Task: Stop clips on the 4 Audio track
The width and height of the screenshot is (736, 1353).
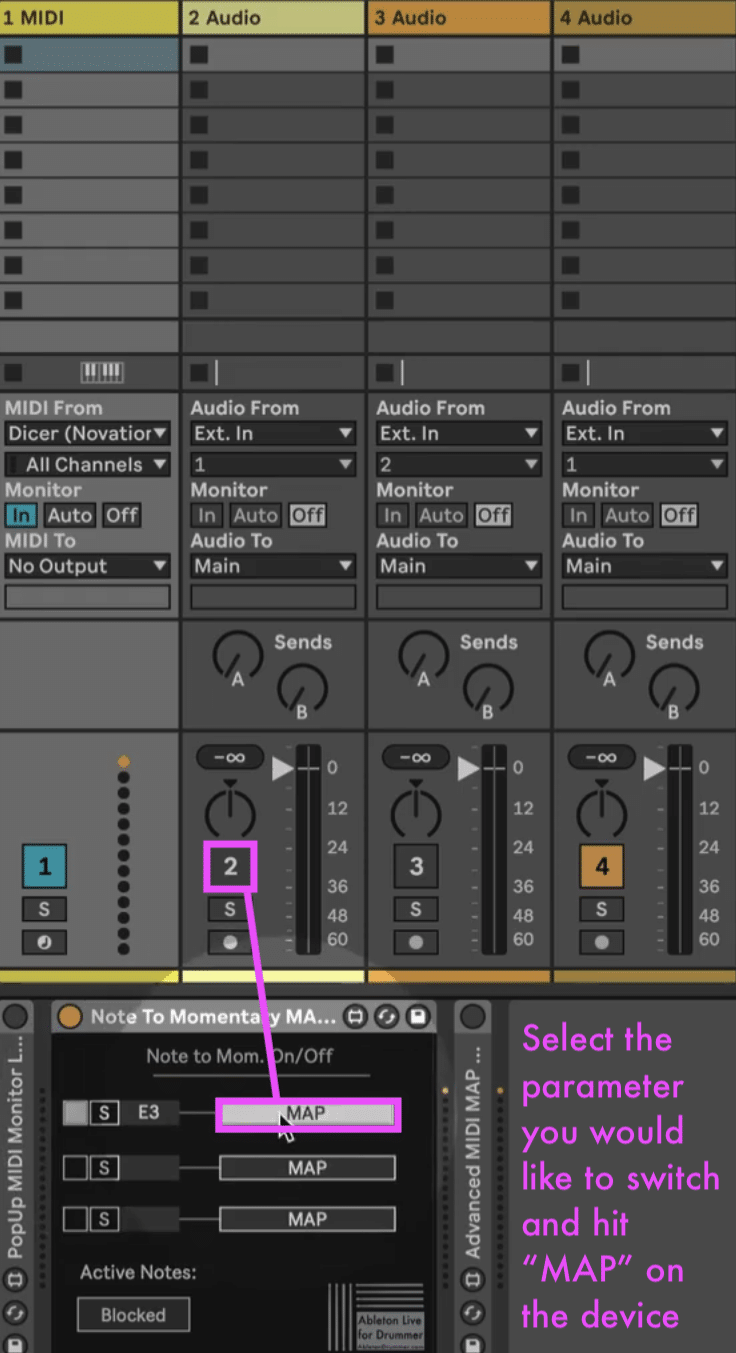Action: 570,373
